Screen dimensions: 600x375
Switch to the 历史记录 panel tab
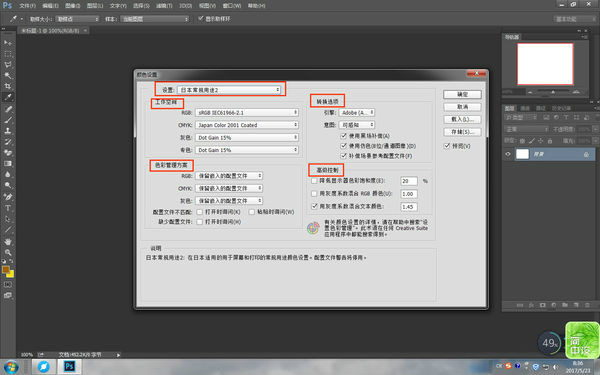[x=562, y=108]
